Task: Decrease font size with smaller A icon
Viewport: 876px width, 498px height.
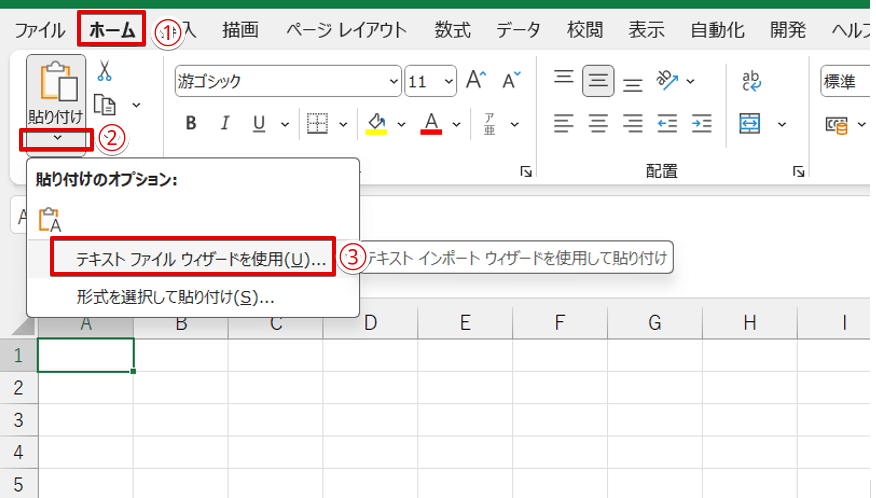Action: pyautogui.click(x=511, y=80)
